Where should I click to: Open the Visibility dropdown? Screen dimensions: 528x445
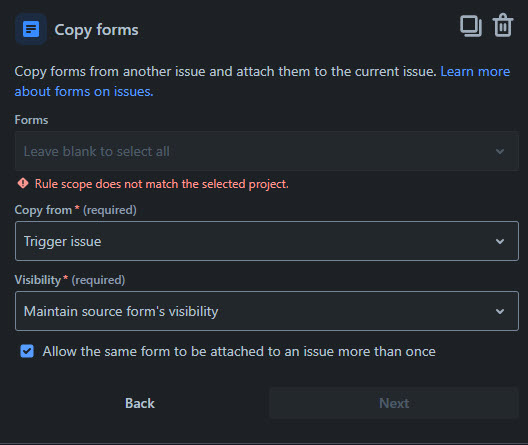tap(267, 311)
